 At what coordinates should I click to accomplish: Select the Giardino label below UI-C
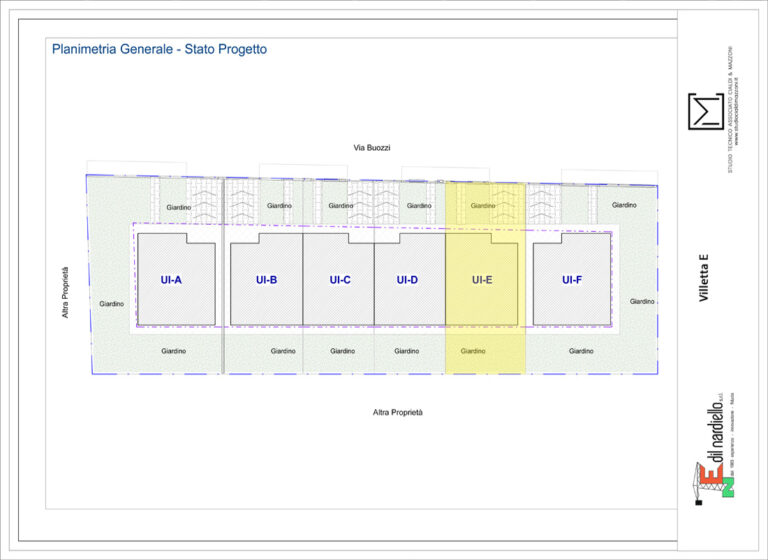tap(342, 351)
